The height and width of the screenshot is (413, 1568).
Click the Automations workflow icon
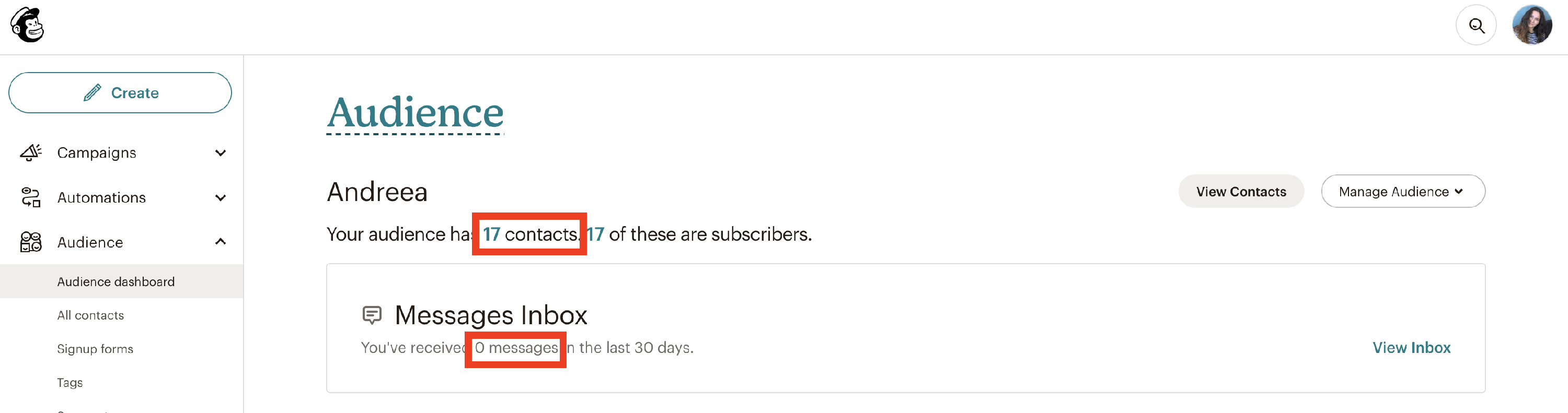coord(31,197)
